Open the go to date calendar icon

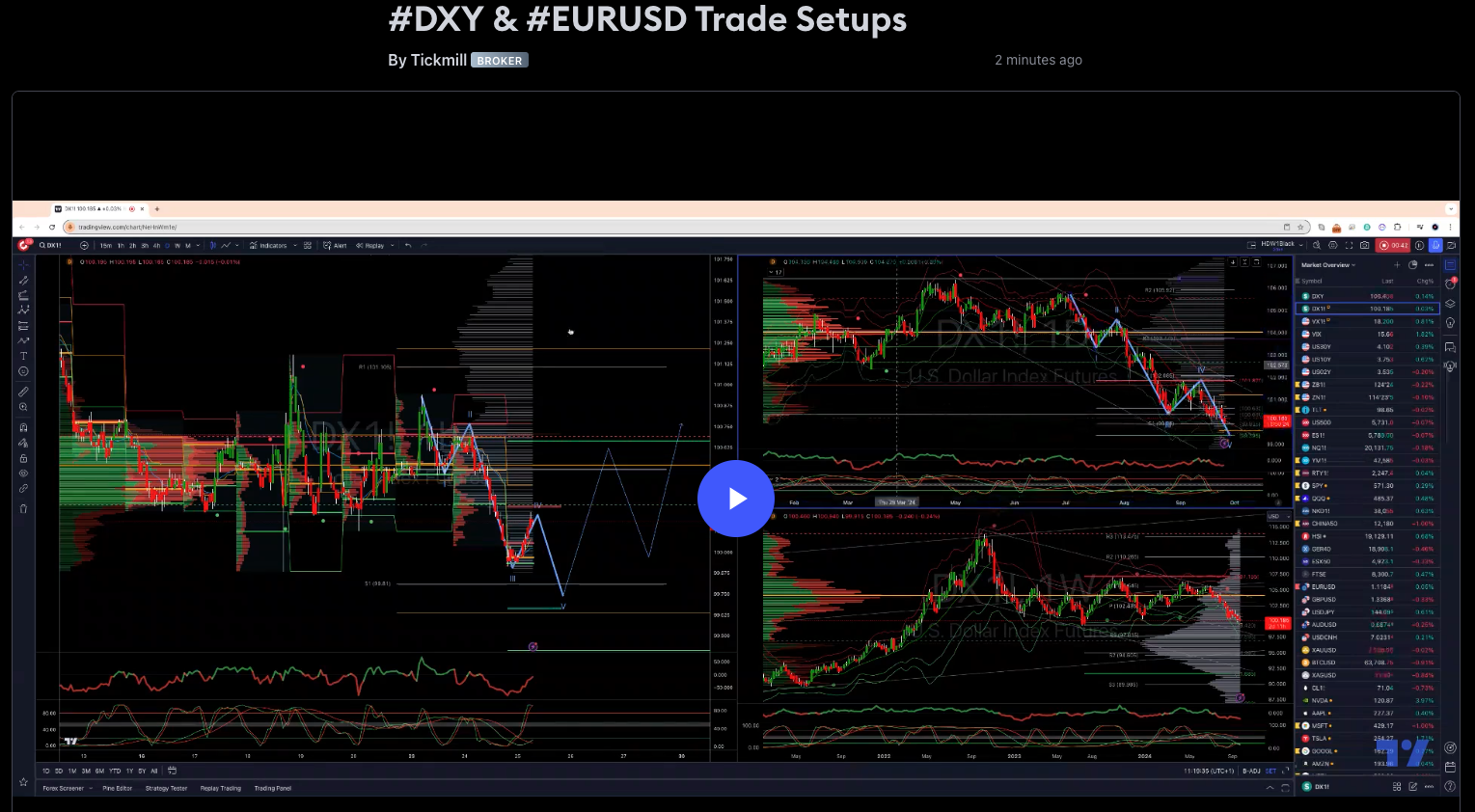tap(172, 771)
